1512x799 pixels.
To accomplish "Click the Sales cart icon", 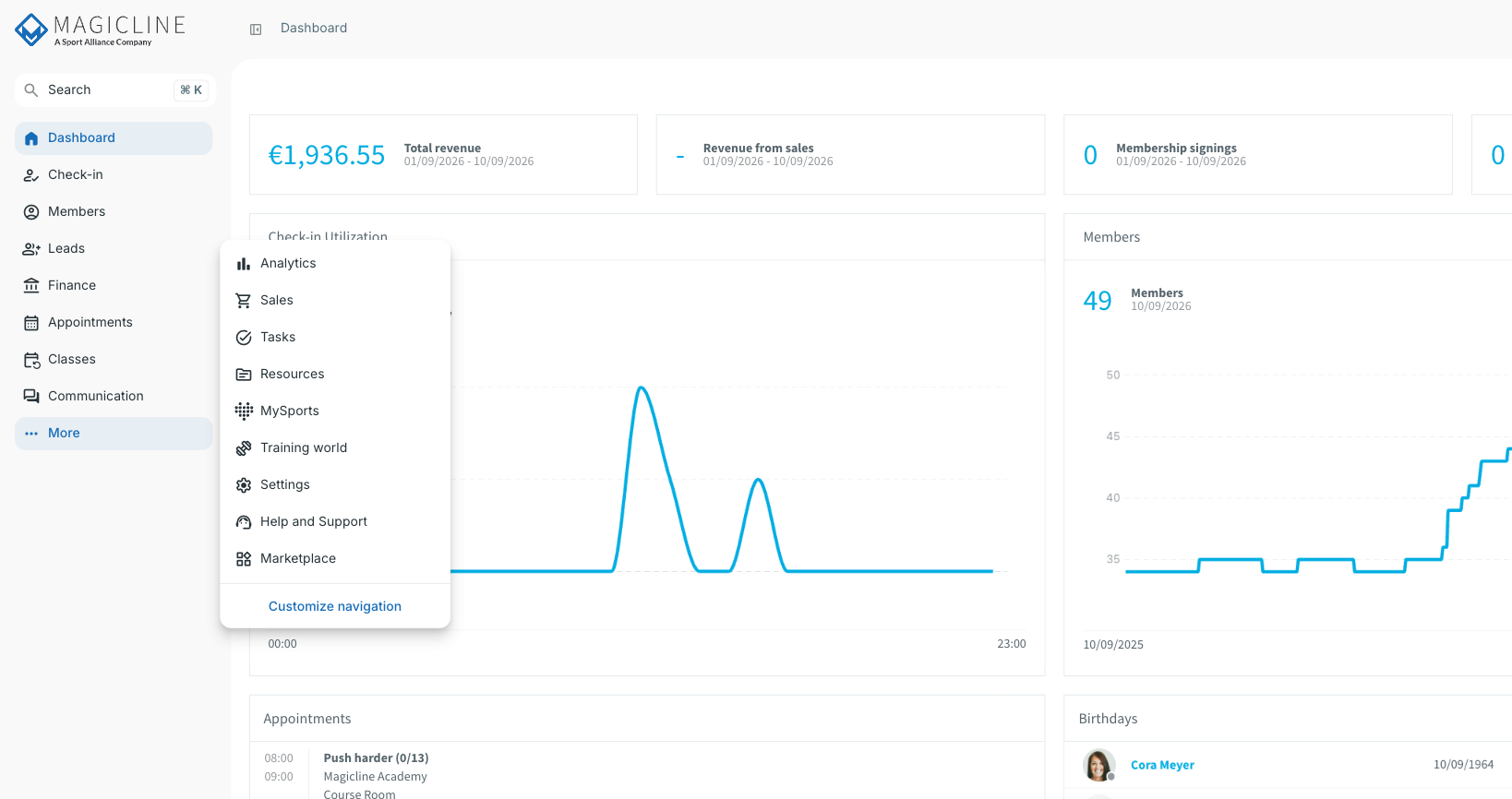I will [x=244, y=301].
